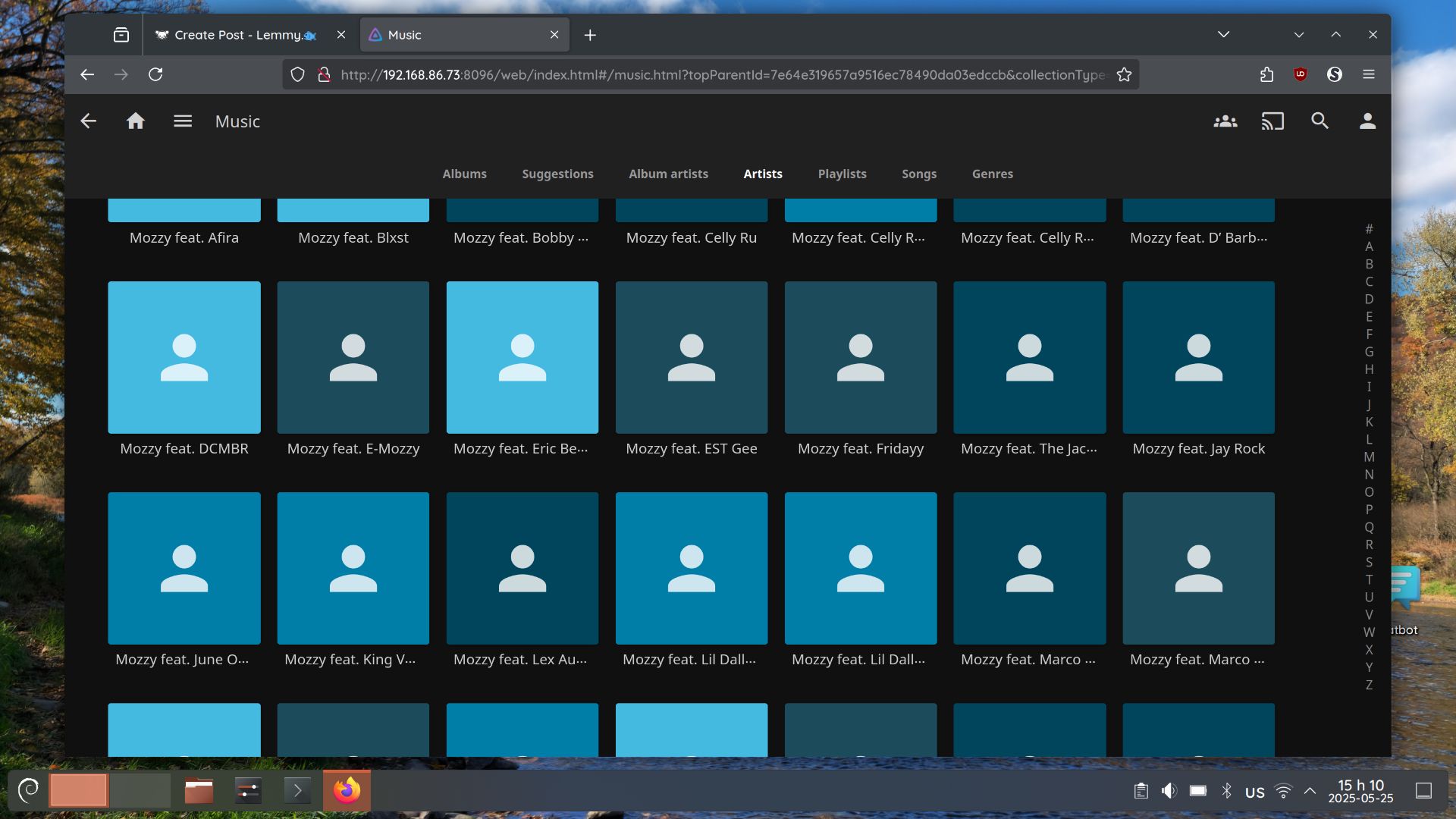Open Jellyfin search icon

pos(1320,121)
